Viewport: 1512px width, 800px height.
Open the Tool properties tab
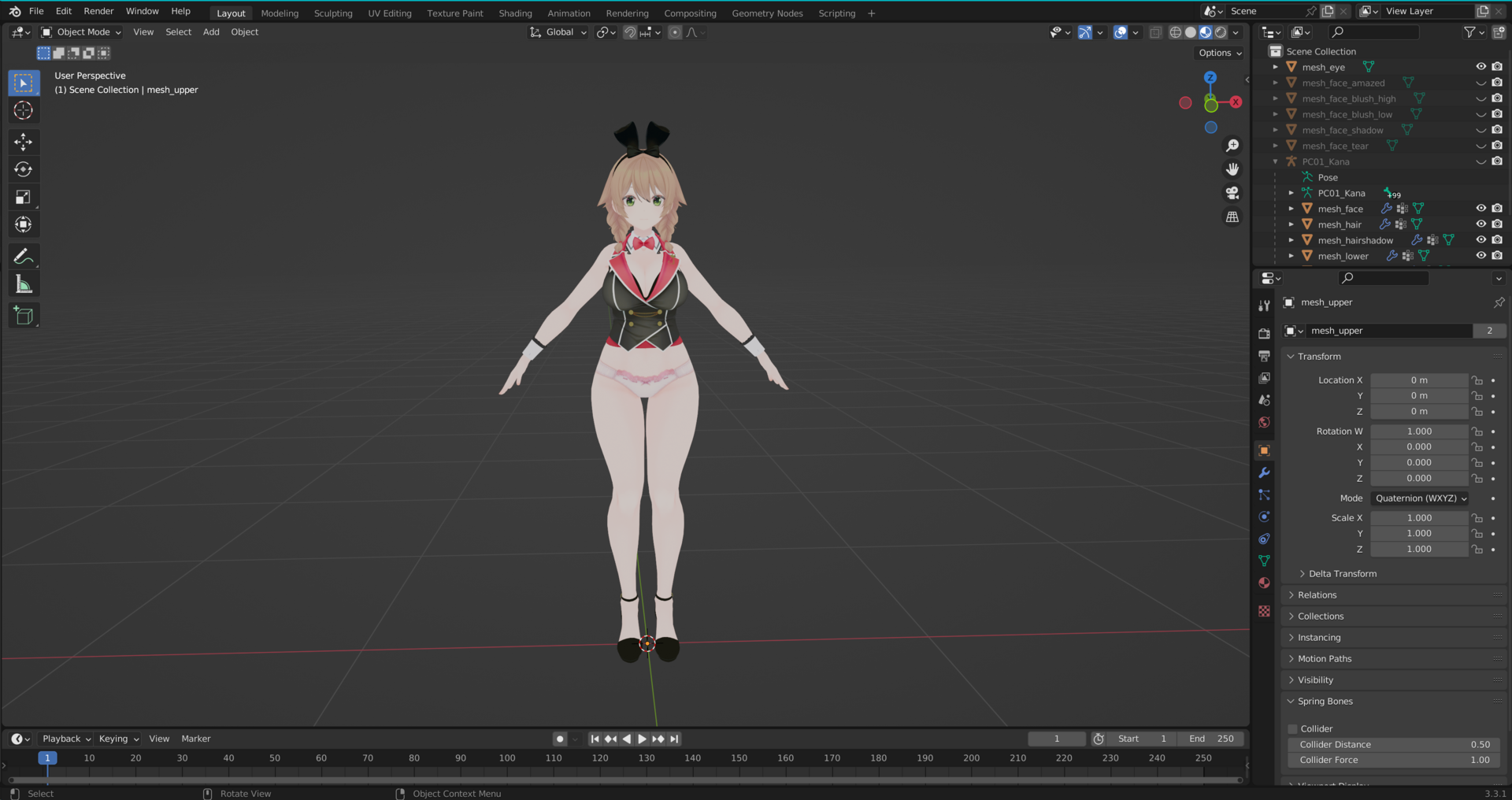tap(1264, 306)
